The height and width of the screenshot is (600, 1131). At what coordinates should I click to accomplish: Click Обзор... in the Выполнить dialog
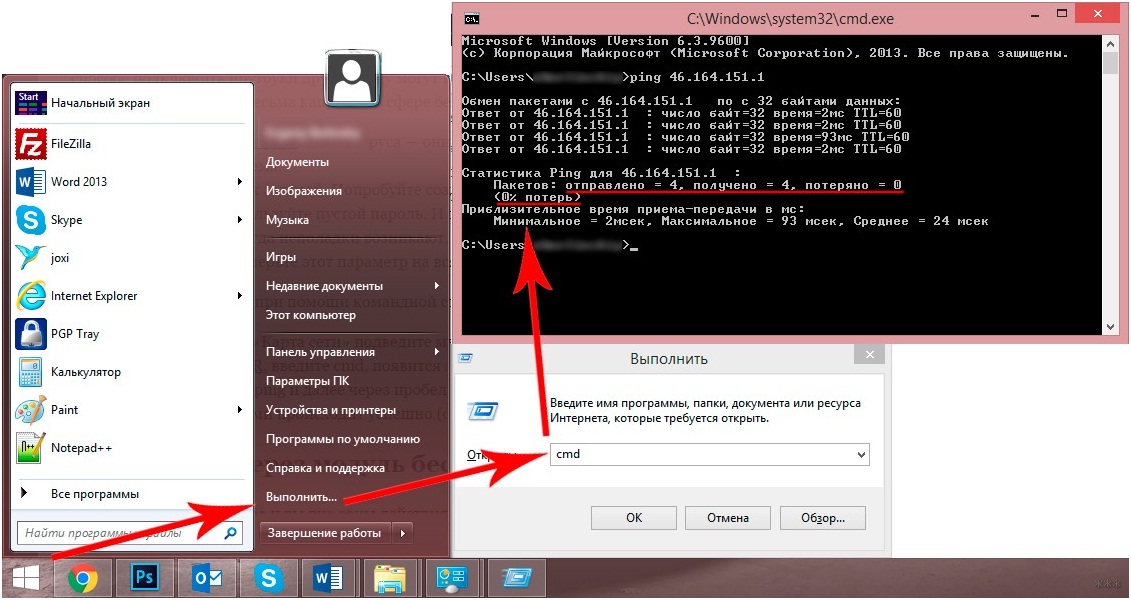tap(823, 518)
